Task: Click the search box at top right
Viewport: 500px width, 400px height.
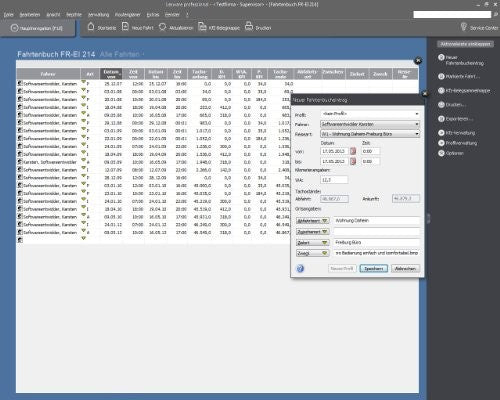Action: 452,14
